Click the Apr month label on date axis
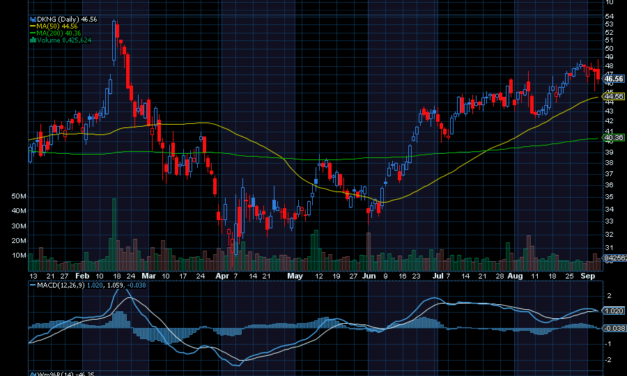Screen dimensions: 627x376 tap(222, 276)
